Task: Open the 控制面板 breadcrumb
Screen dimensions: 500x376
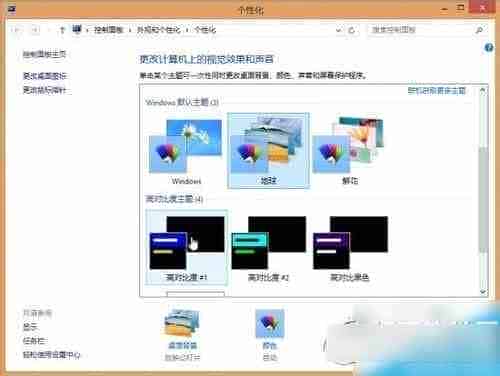Action: [109, 30]
